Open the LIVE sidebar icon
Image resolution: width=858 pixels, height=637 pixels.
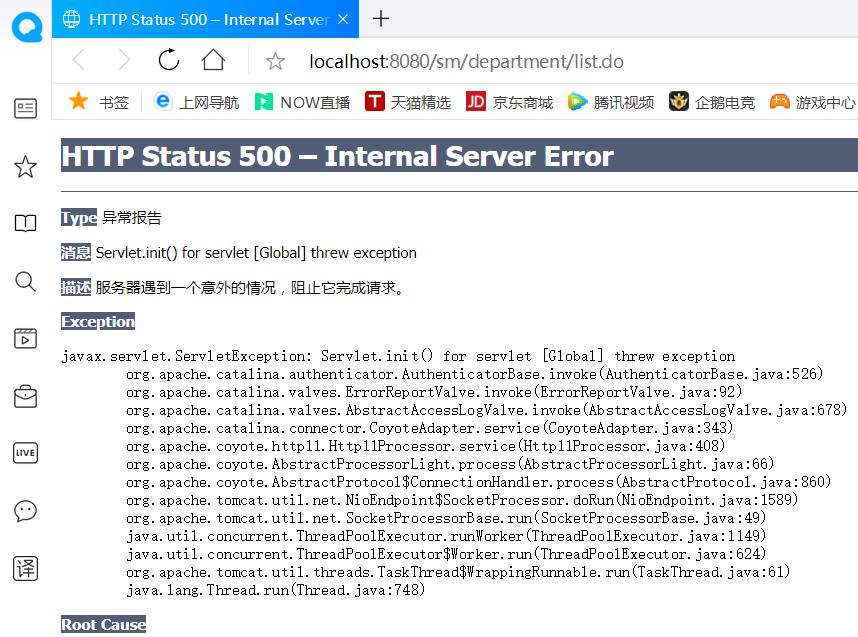(x=25, y=453)
